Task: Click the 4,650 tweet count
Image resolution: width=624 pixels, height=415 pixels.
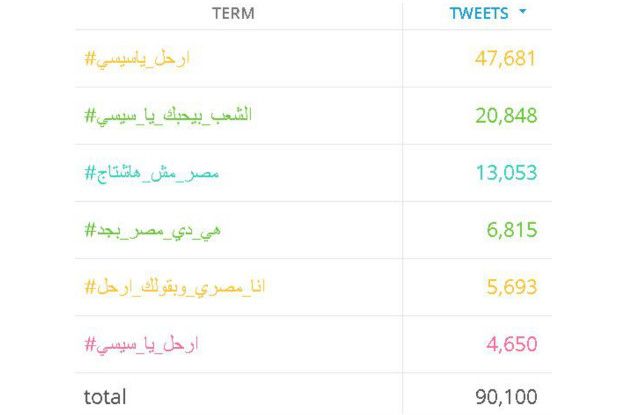Action: point(512,344)
